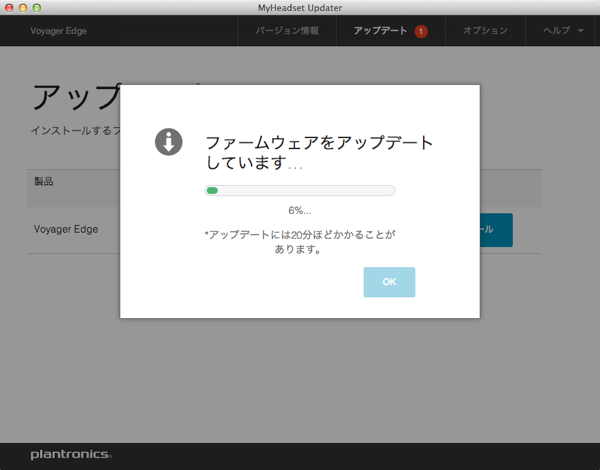Open the オプション tab
The height and width of the screenshot is (470, 600).
485,31
